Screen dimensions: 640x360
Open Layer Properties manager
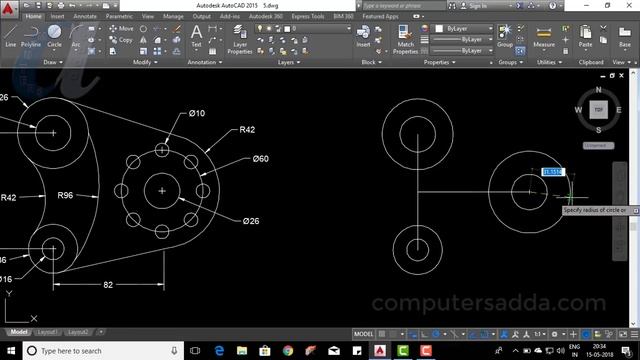pos(240,40)
